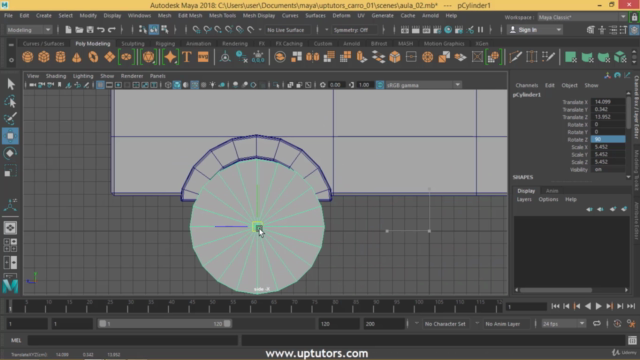Click the MEL script language button
The height and width of the screenshot is (360, 640).
16,340
